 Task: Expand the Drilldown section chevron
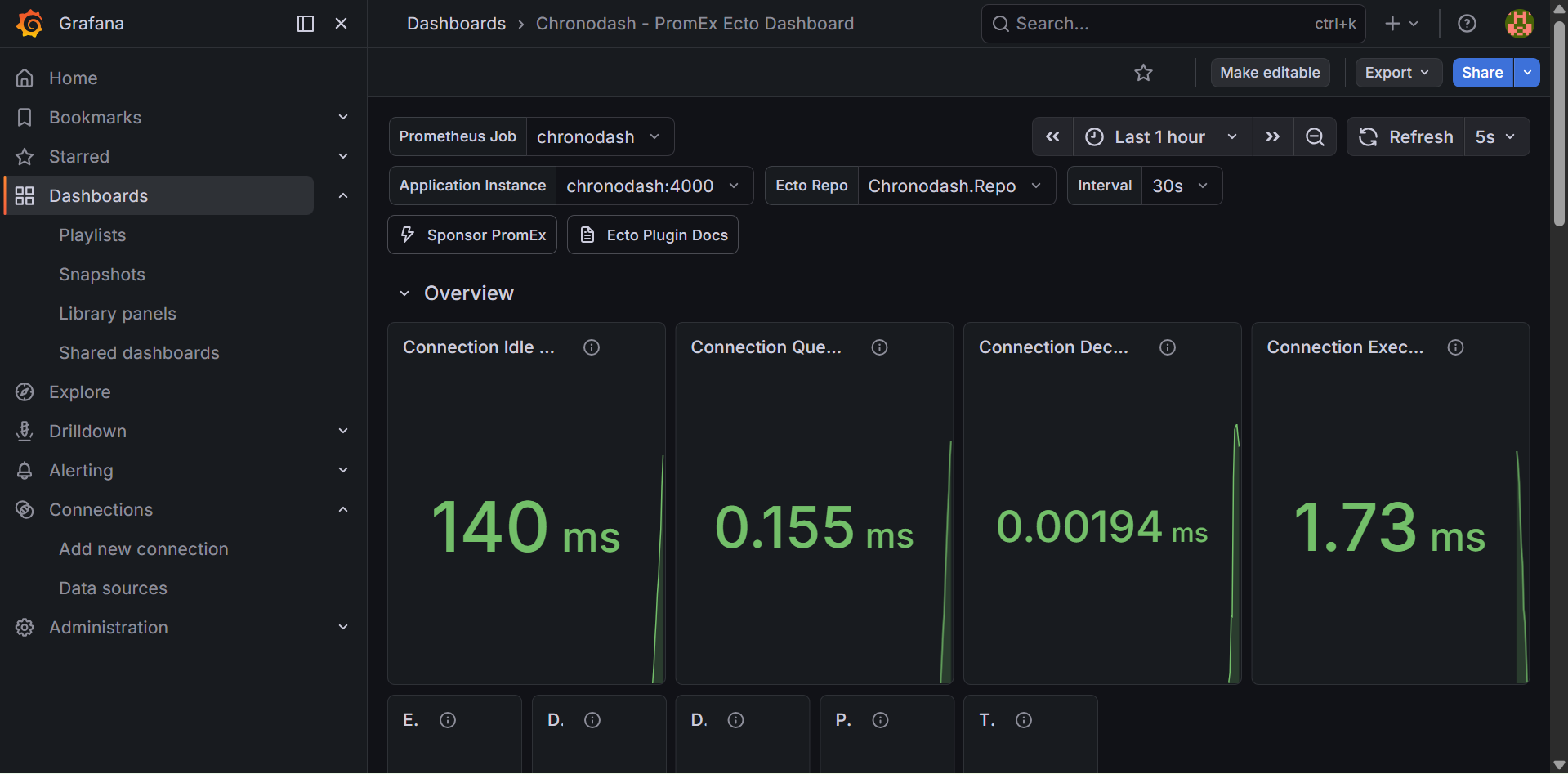click(x=343, y=431)
